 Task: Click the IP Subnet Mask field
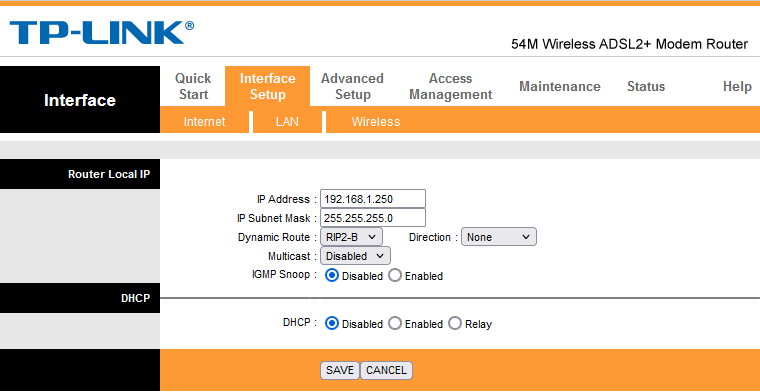tap(373, 218)
